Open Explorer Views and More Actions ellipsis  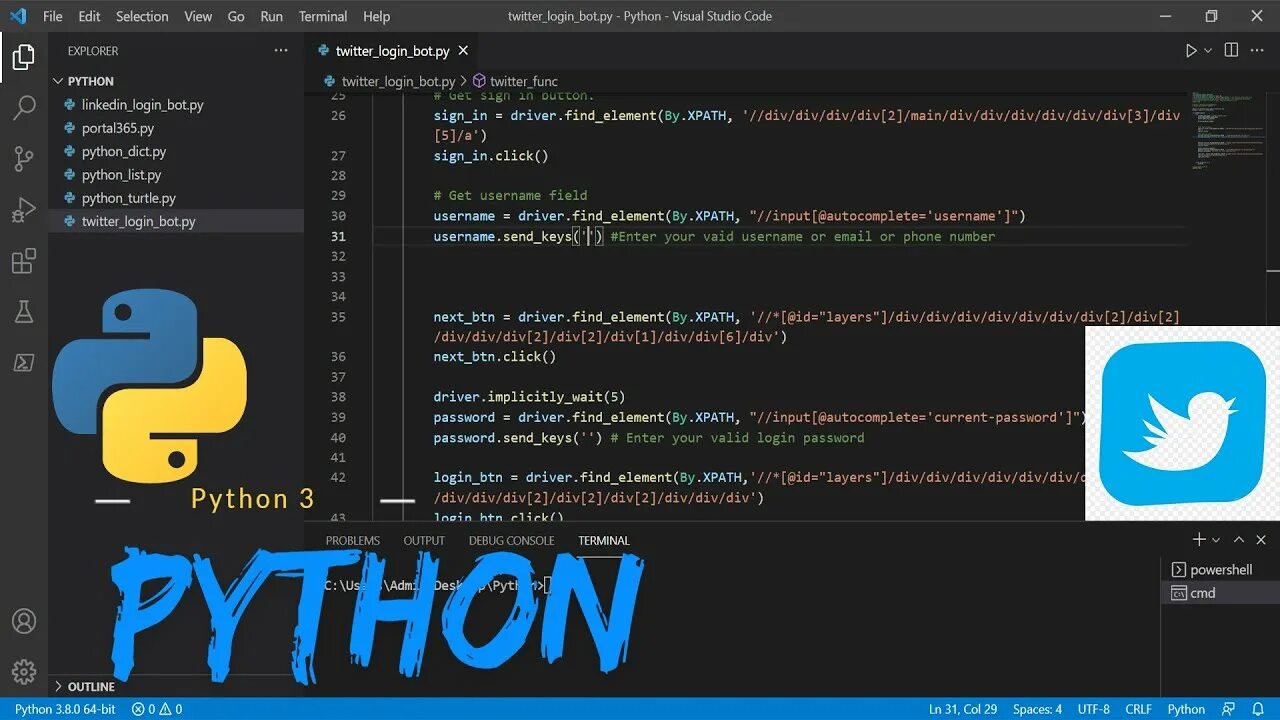pos(281,51)
